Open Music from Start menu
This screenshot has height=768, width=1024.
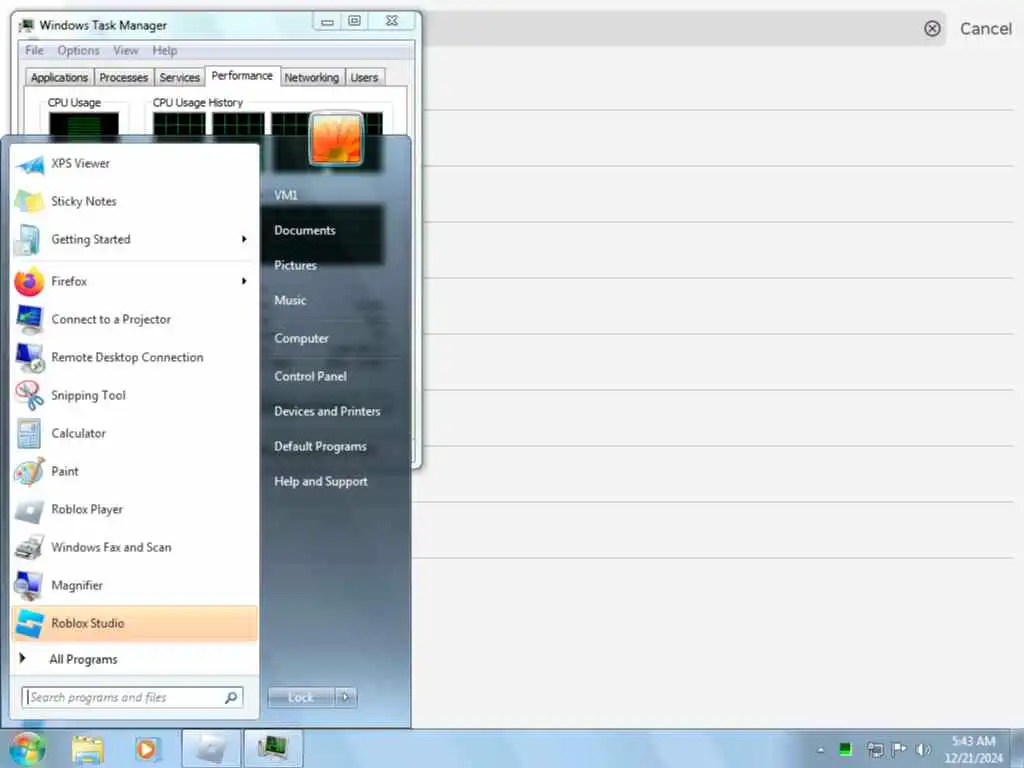[x=290, y=300]
